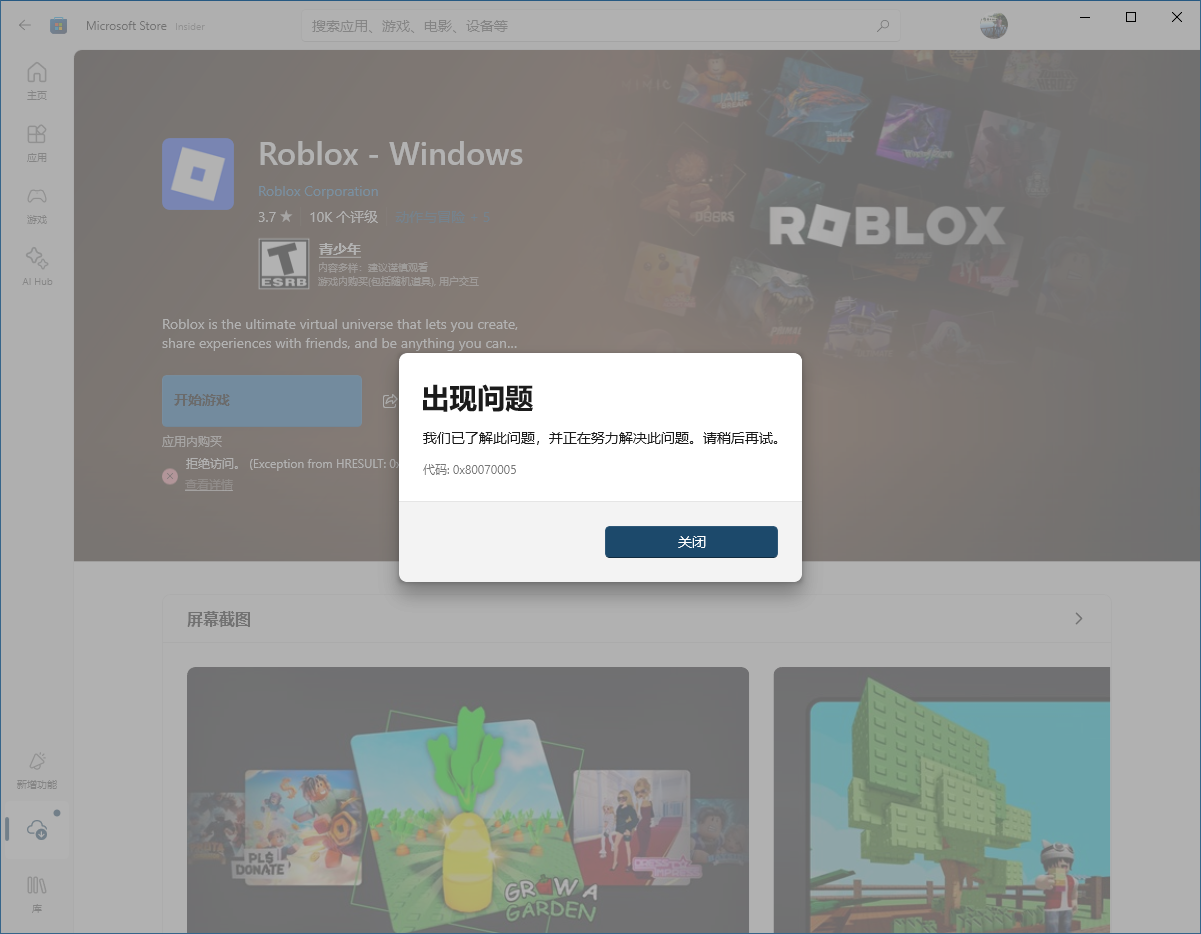The width and height of the screenshot is (1201, 934).
Task: Open the downloads cloud icon in sidebar
Action: tap(37, 829)
